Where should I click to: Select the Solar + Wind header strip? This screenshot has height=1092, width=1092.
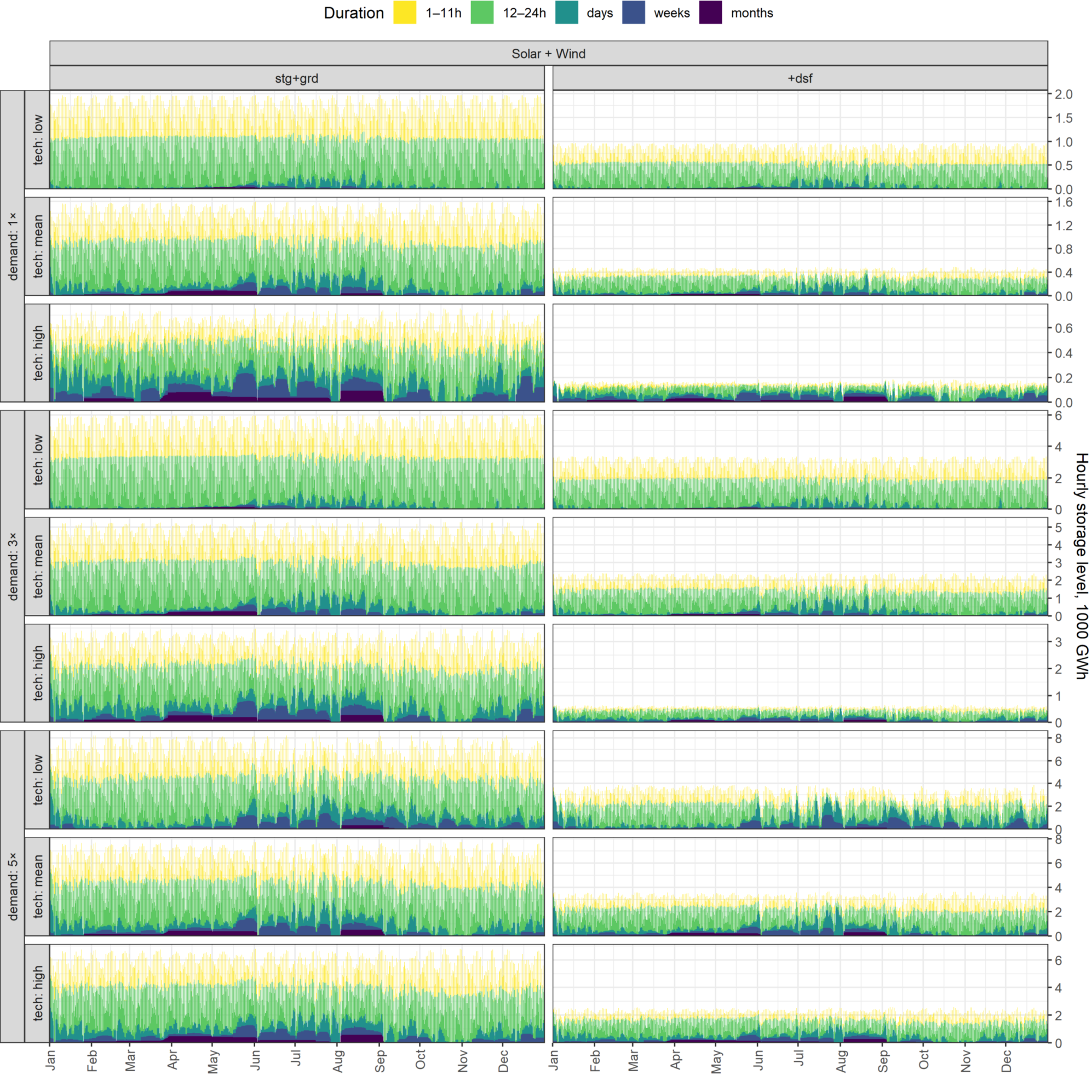tap(548, 54)
